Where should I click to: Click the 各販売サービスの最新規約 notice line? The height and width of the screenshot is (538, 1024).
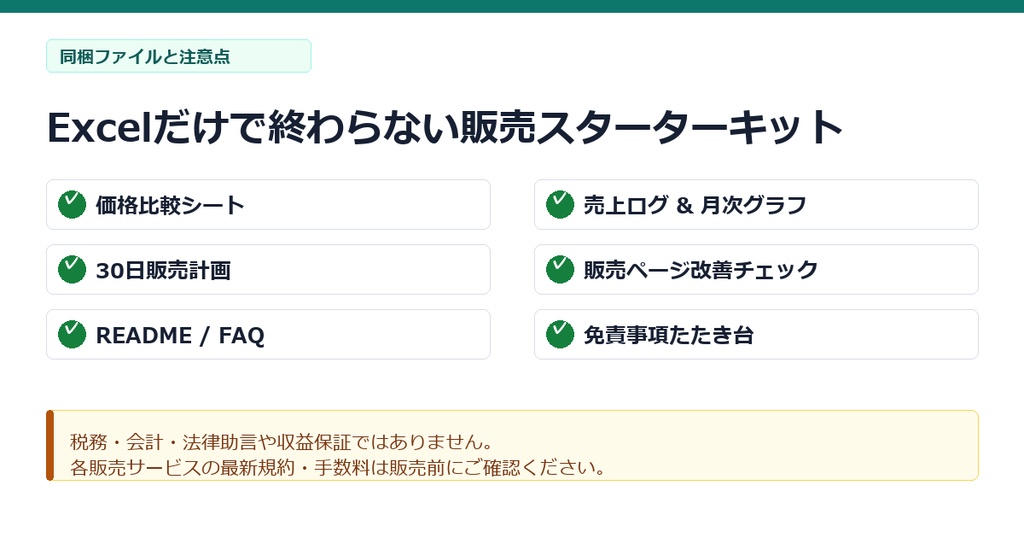click(338, 467)
